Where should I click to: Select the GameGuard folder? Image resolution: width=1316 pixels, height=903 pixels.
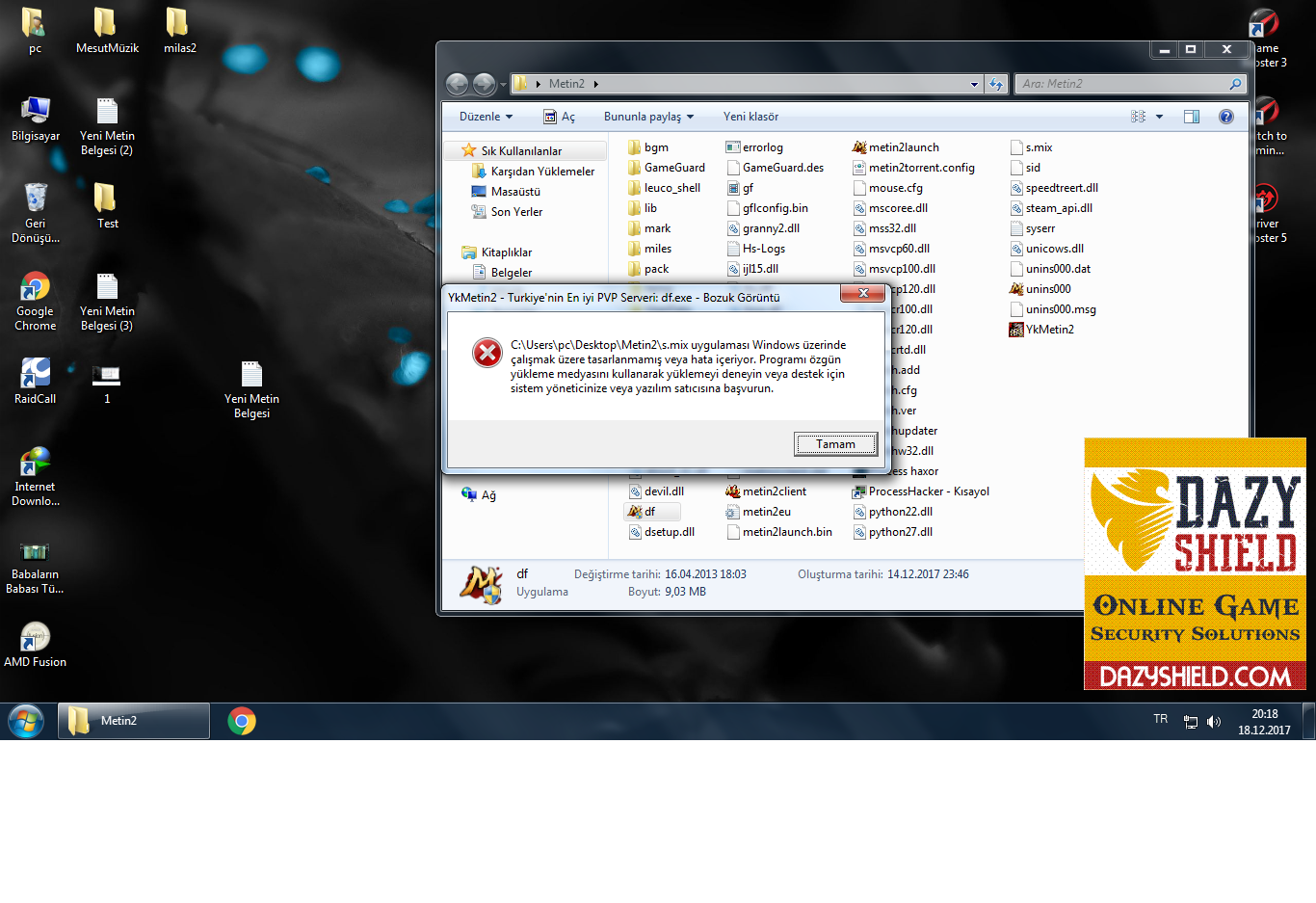coord(666,168)
